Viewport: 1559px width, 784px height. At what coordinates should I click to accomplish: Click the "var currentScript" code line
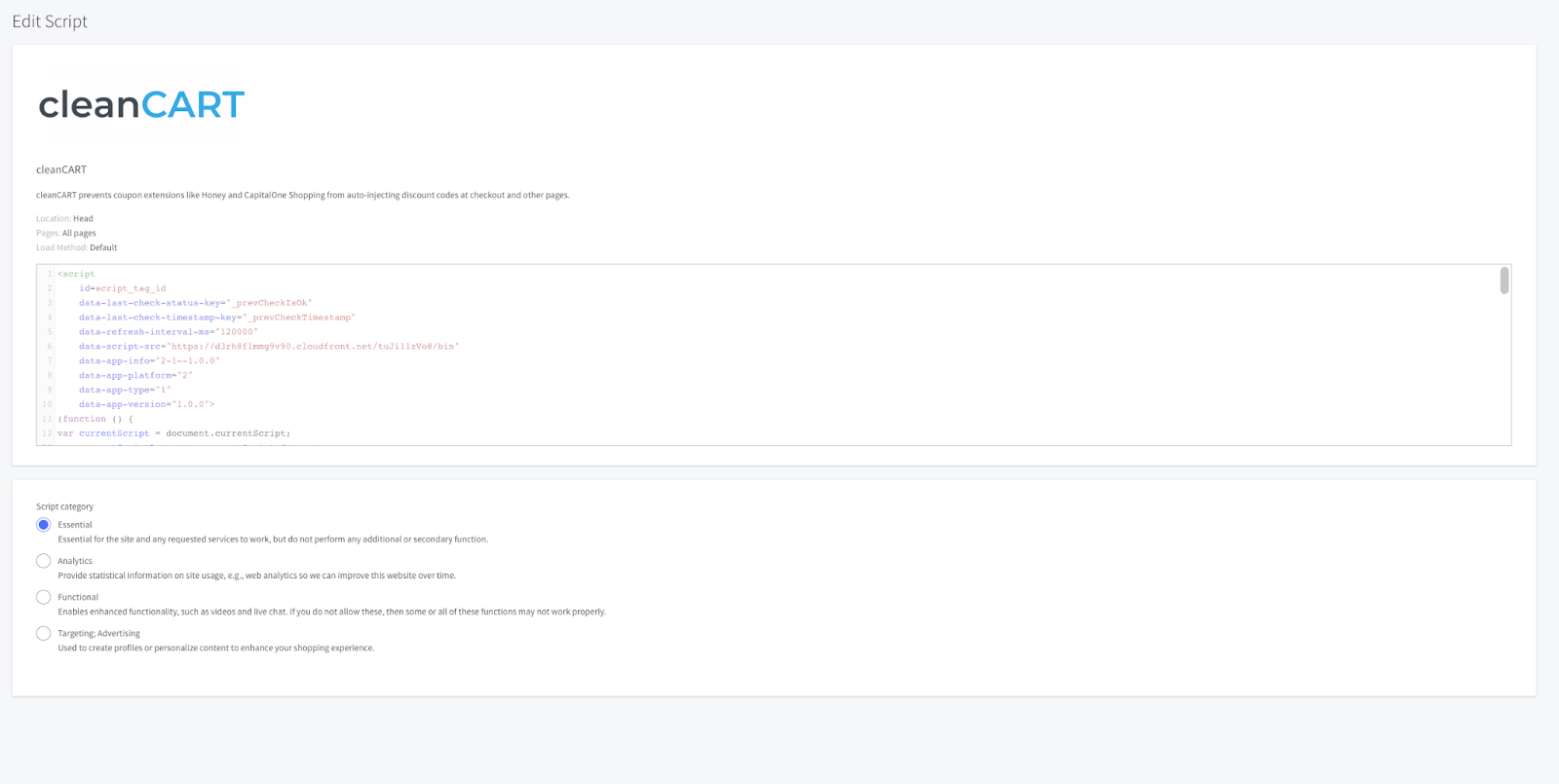point(173,433)
